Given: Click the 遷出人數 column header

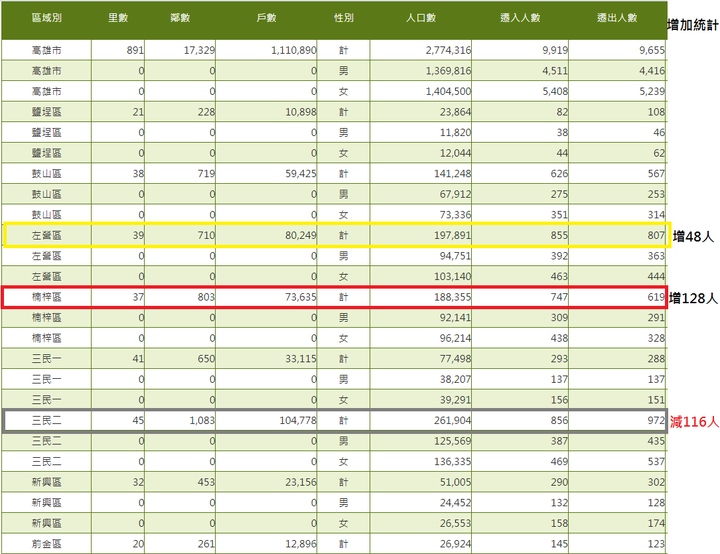Looking at the screenshot, I should point(617,18).
